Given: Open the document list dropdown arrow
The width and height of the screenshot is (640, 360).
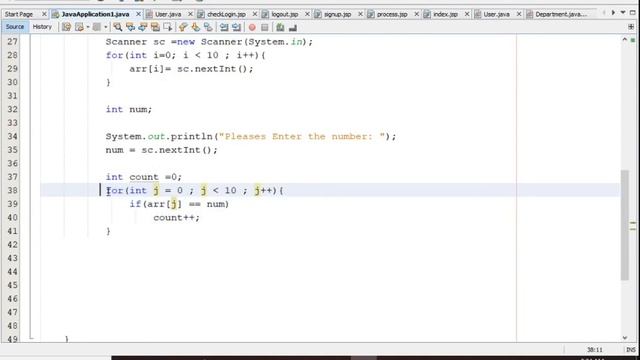Looking at the screenshot, I should pyautogui.click(x=623, y=13).
